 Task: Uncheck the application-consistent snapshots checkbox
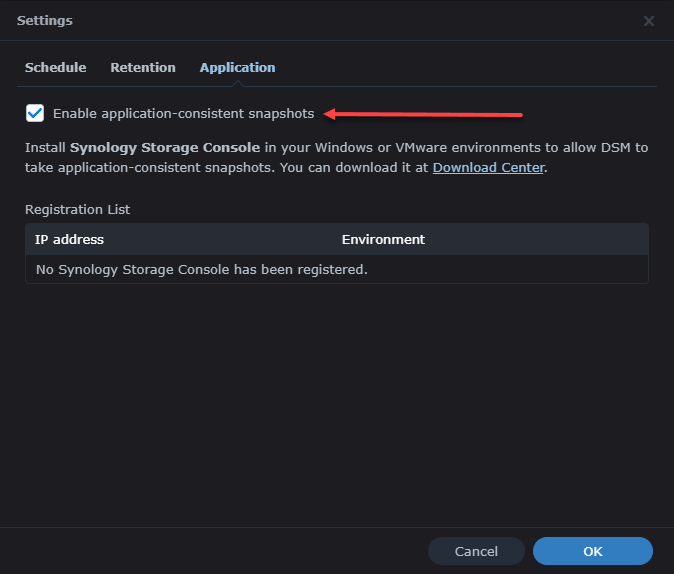click(35, 113)
